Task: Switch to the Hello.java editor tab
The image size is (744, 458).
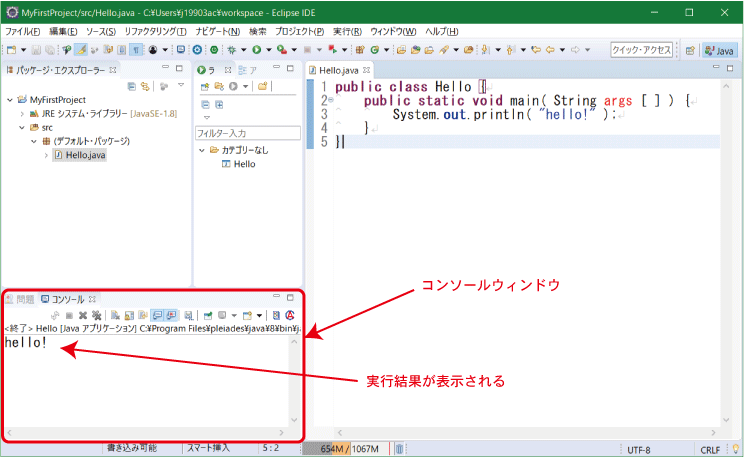Action: point(339,70)
